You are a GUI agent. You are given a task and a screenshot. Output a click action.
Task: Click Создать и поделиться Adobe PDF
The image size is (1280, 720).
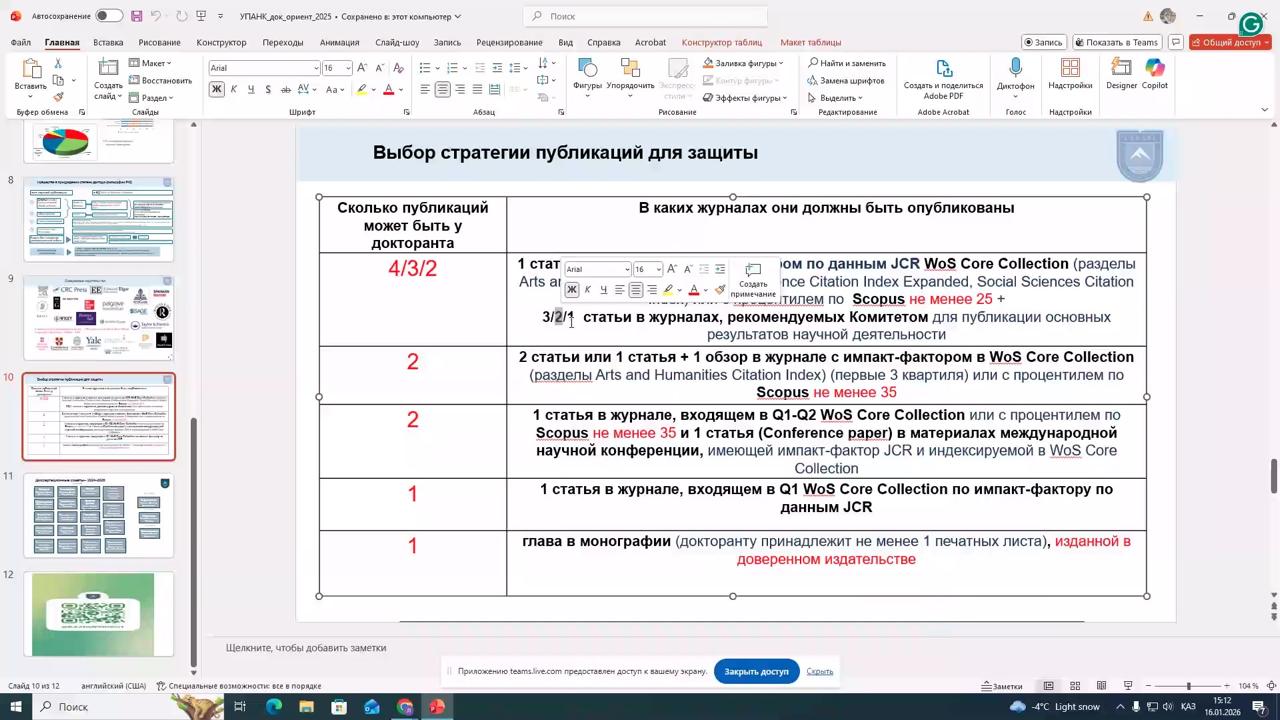[x=943, y=75]
